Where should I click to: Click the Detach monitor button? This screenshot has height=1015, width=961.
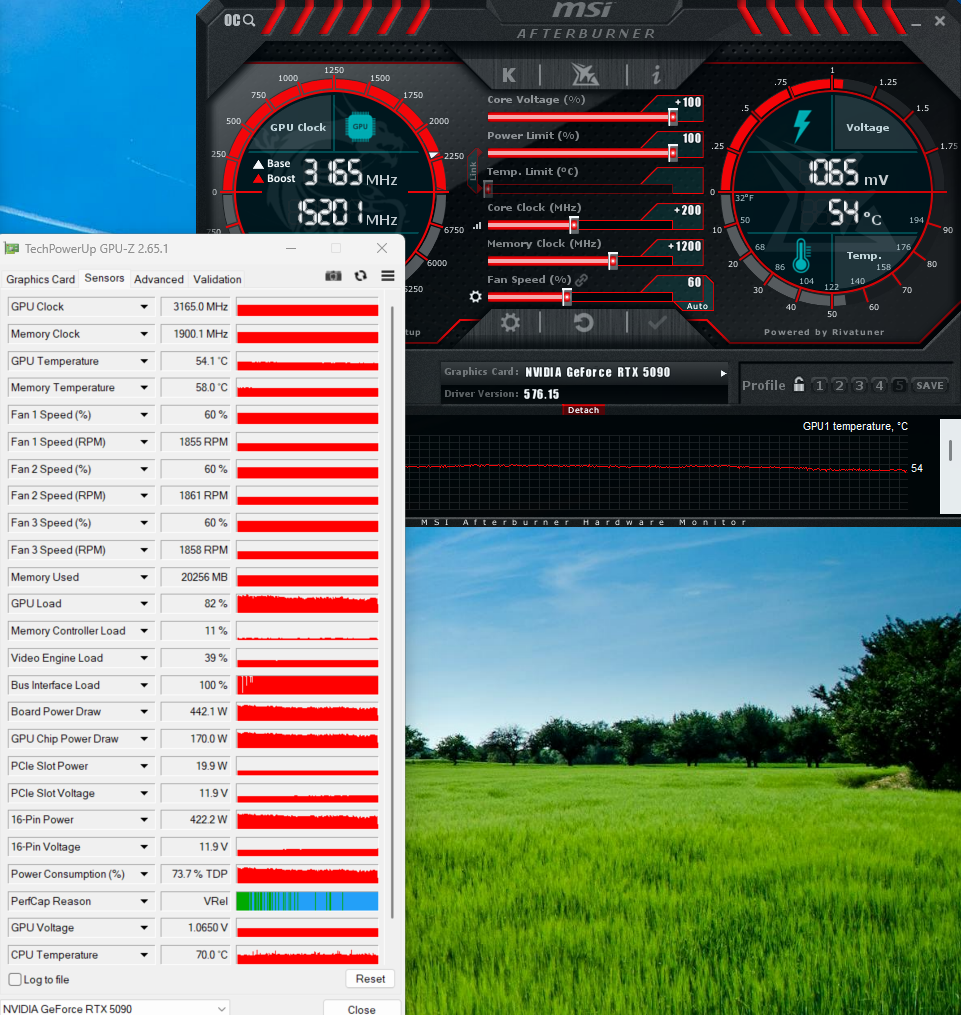(583, 410)
